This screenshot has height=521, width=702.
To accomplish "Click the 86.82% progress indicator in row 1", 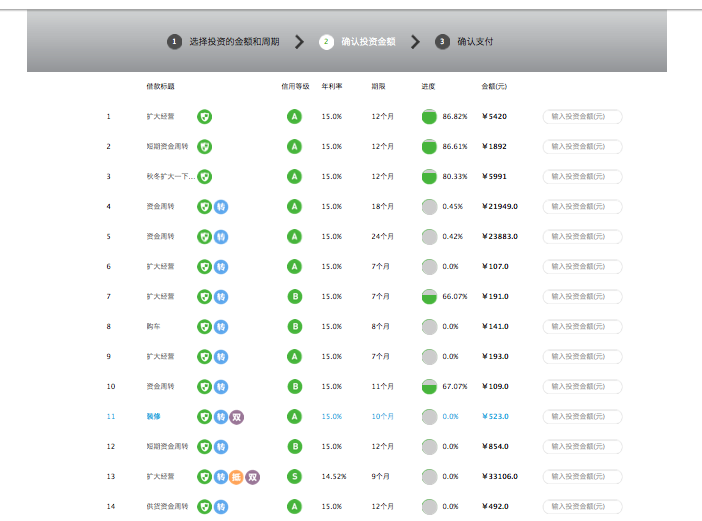I will point(429,117).
